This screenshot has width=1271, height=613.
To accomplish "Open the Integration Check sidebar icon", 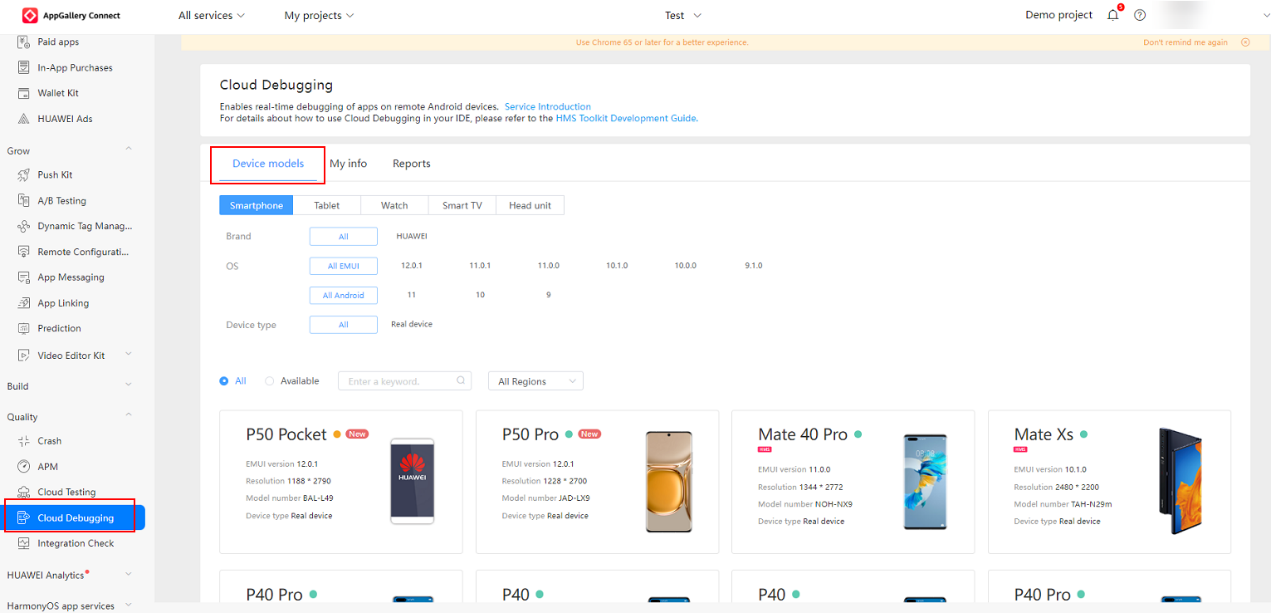I will (x=24, y=543).
